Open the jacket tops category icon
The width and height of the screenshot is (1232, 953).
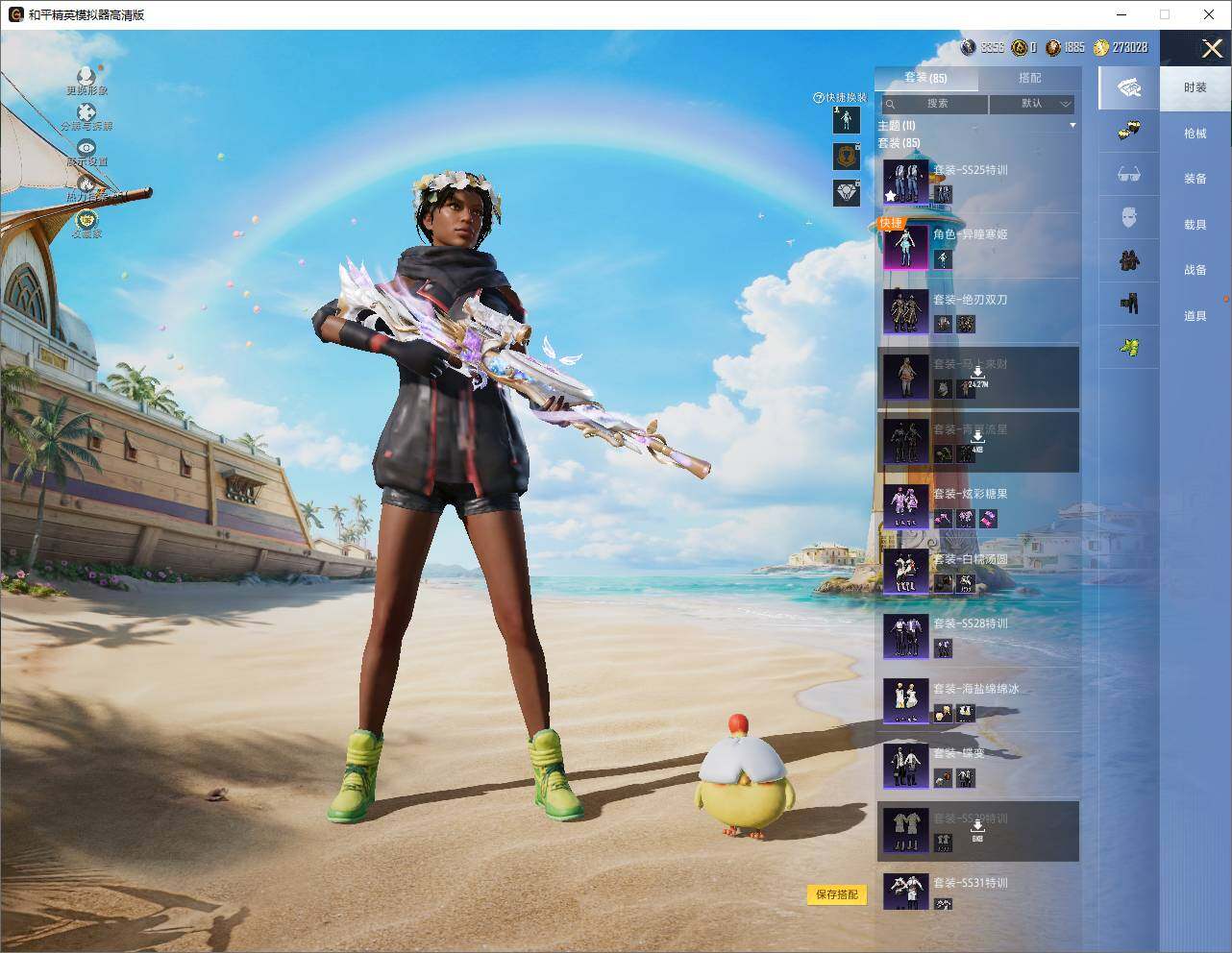[1129, 260]
